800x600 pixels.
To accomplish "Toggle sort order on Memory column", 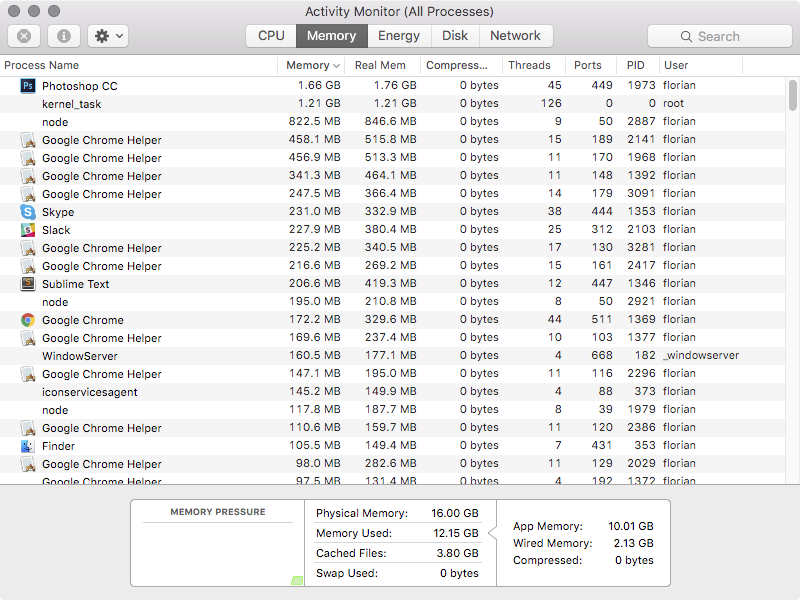I will point(313,65).
